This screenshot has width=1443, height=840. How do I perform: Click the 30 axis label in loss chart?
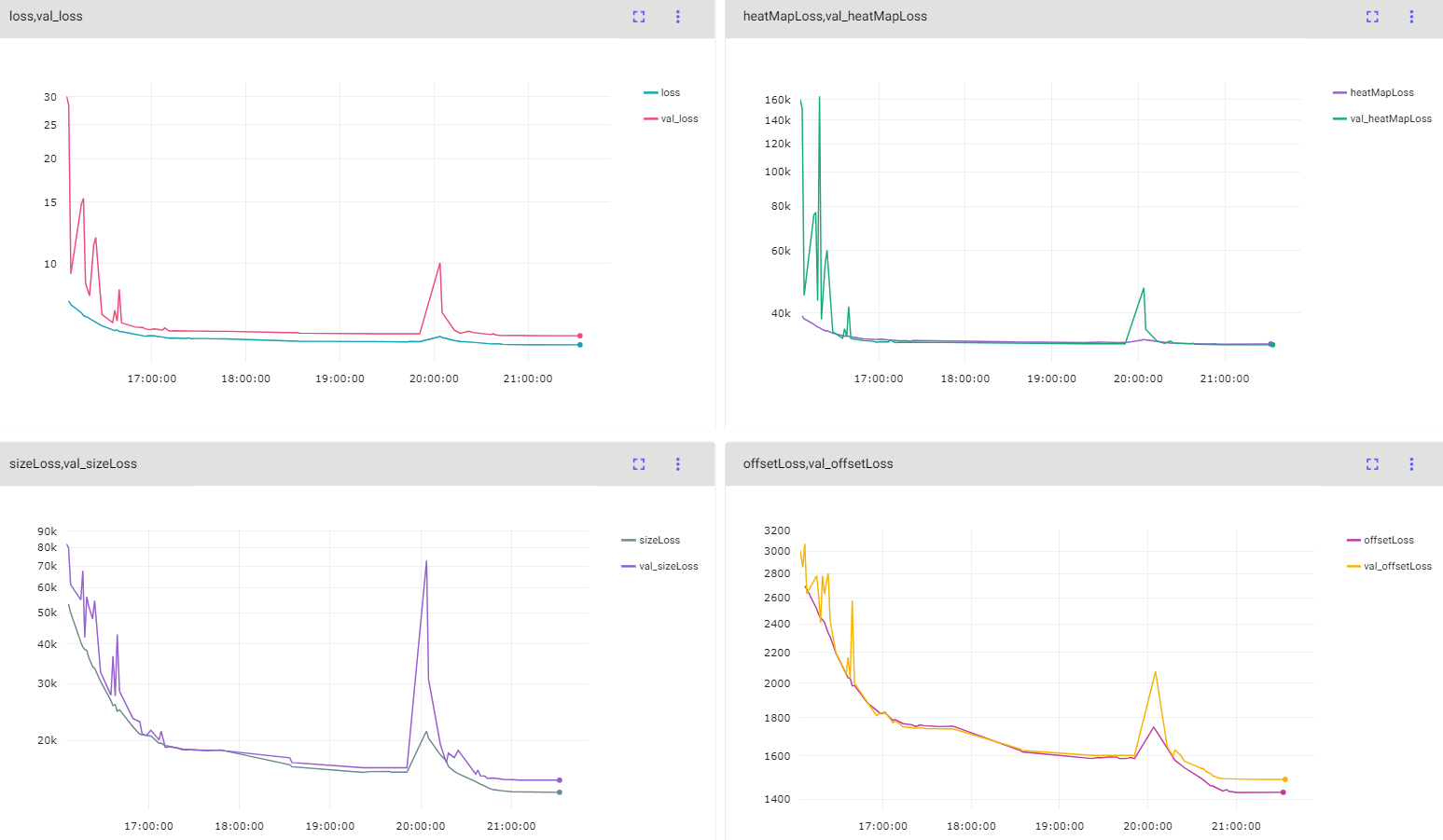pyautogui.click(x=50, y=97)
